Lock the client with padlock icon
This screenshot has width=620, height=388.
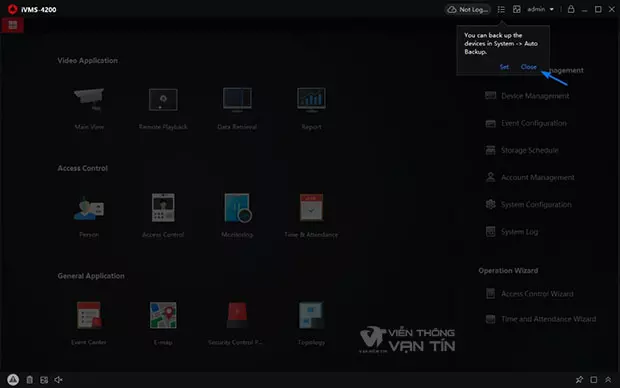click(571, 9)
